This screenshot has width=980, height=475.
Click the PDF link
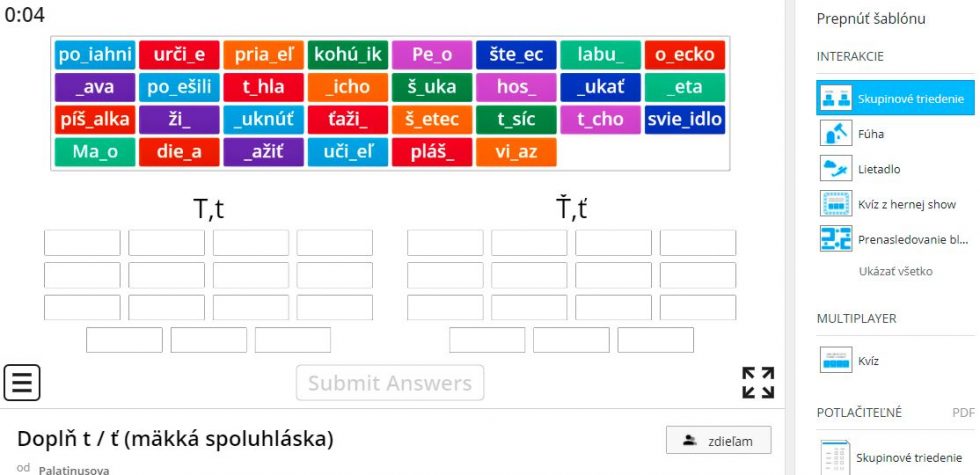pyautogui.click(x=963, y=412)
